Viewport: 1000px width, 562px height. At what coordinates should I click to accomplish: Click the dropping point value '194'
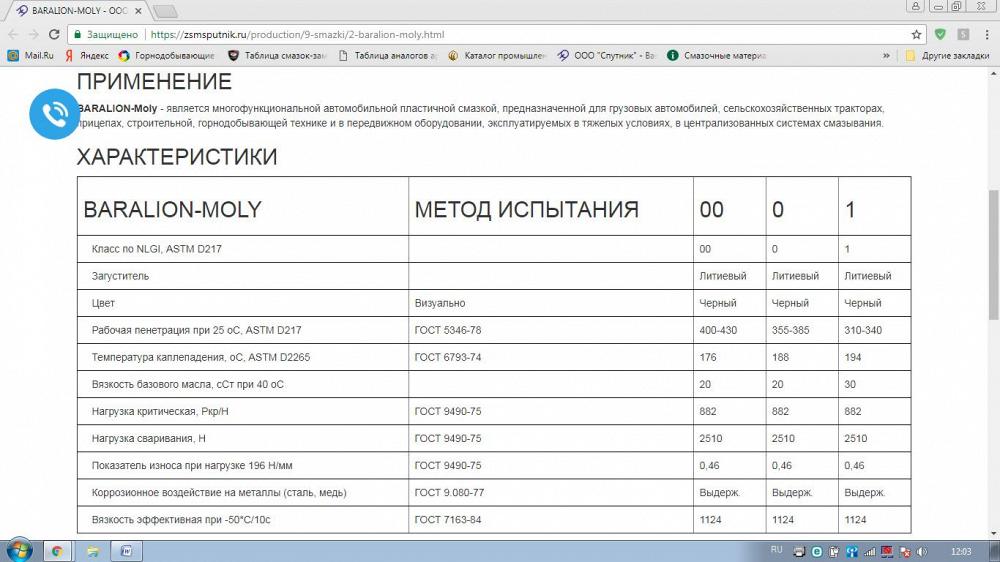pos(853,357)
